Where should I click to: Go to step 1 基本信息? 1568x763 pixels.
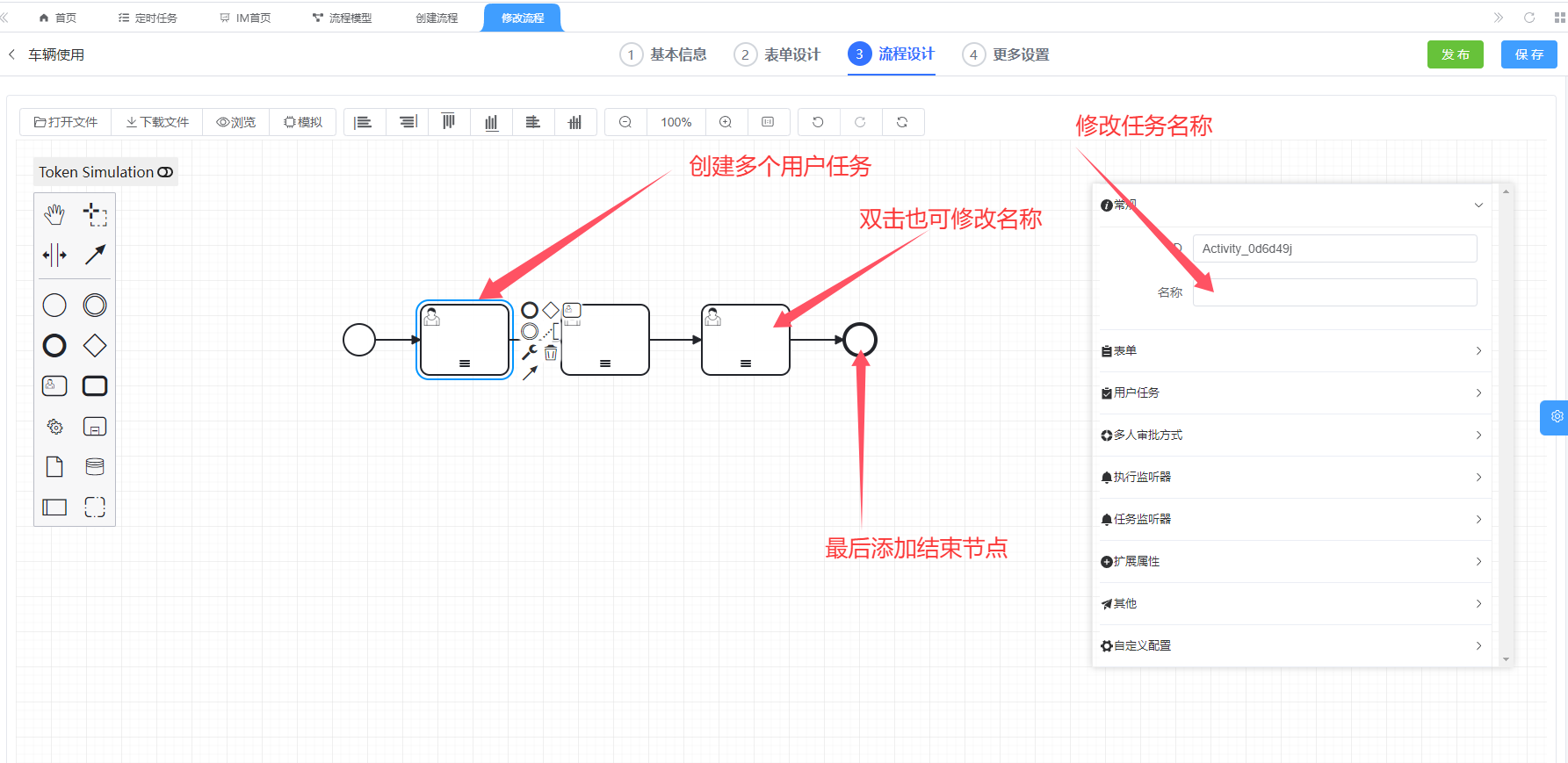pyautogui.click(x=663, y=54)
